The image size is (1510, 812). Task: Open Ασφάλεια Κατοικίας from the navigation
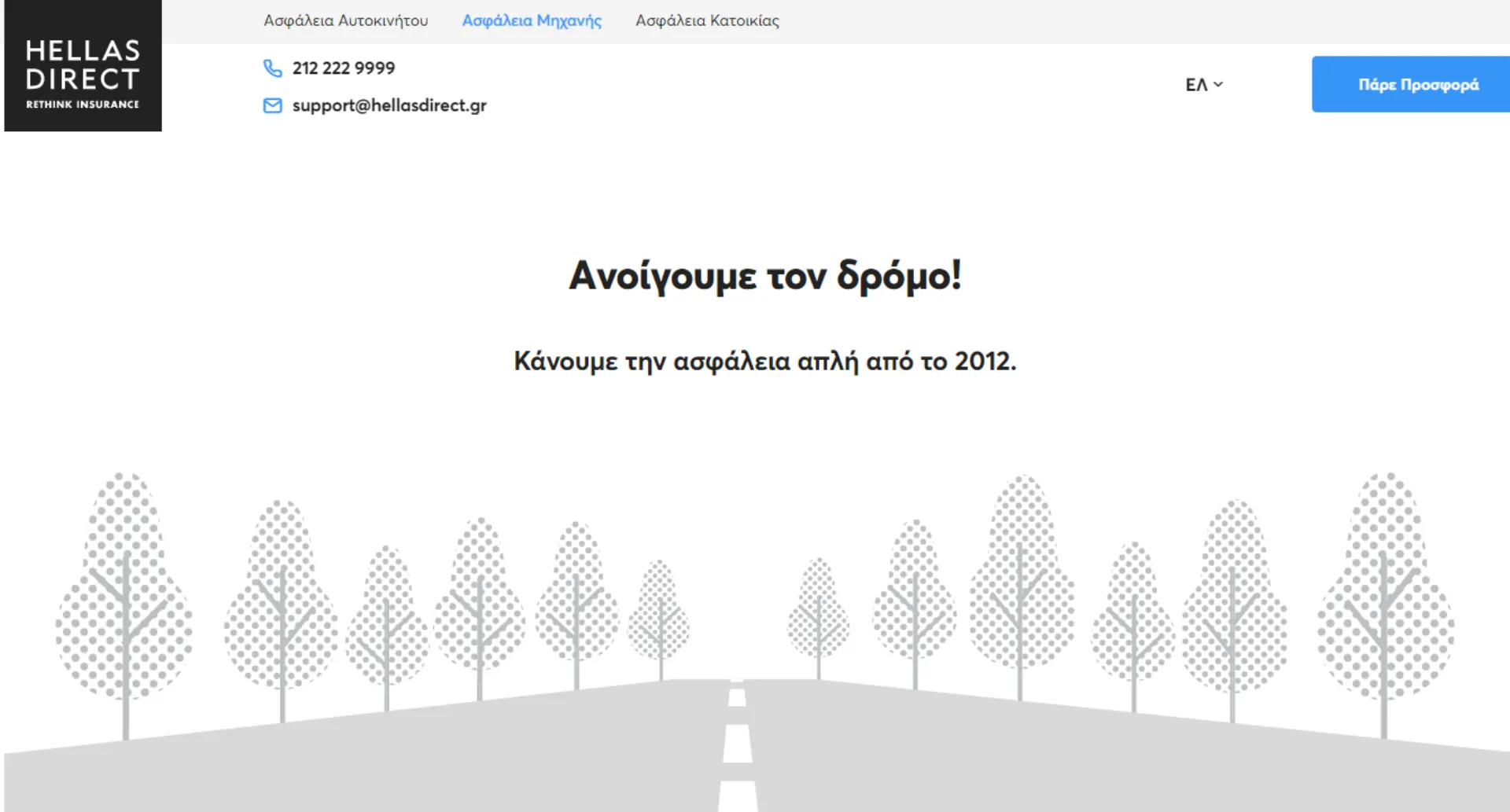tap(706, 20)
